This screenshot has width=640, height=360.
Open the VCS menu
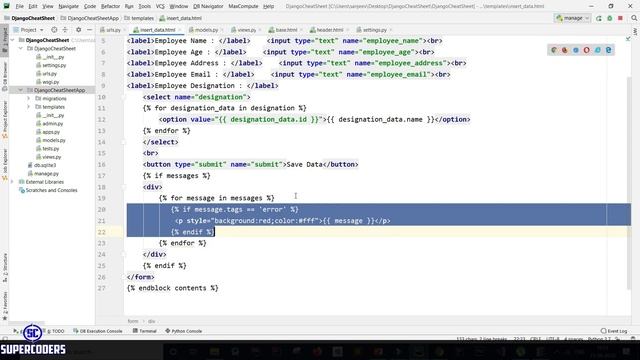coord(160,6)
